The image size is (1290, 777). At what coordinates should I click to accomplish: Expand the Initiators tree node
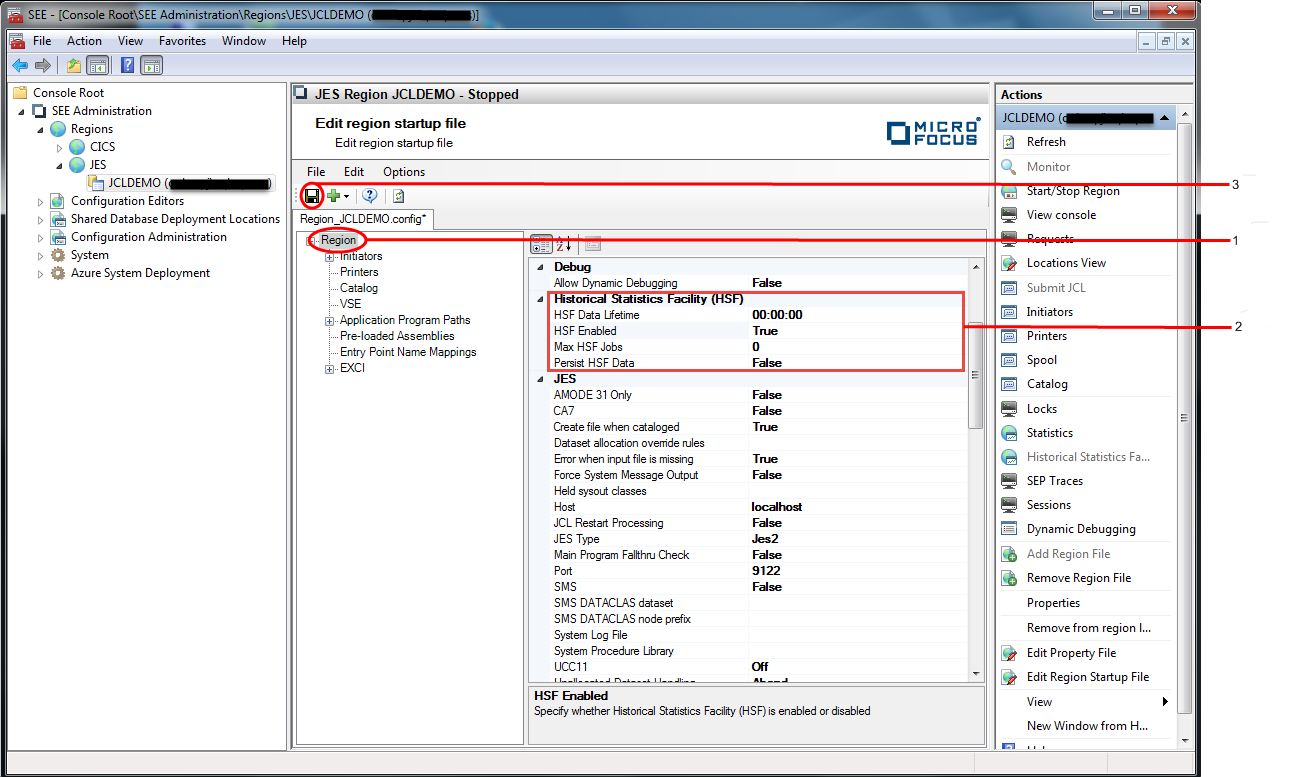point(329,257)
